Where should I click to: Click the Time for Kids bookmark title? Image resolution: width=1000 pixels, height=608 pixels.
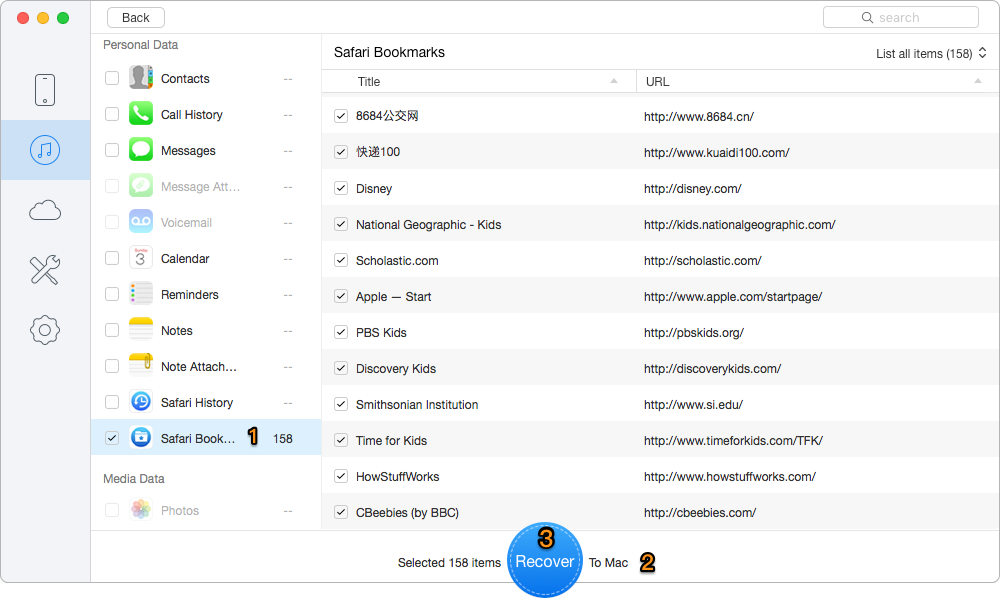point(392,441)
